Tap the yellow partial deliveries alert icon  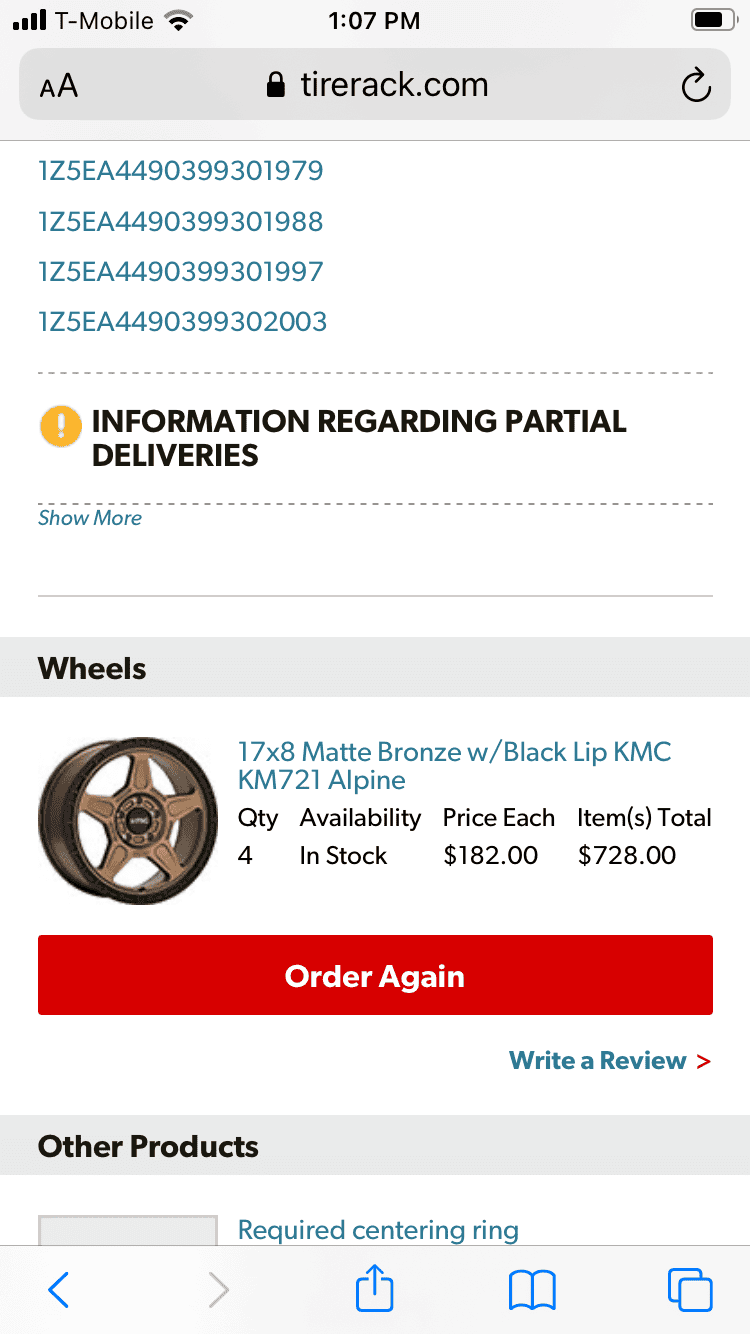click(60, 425)
